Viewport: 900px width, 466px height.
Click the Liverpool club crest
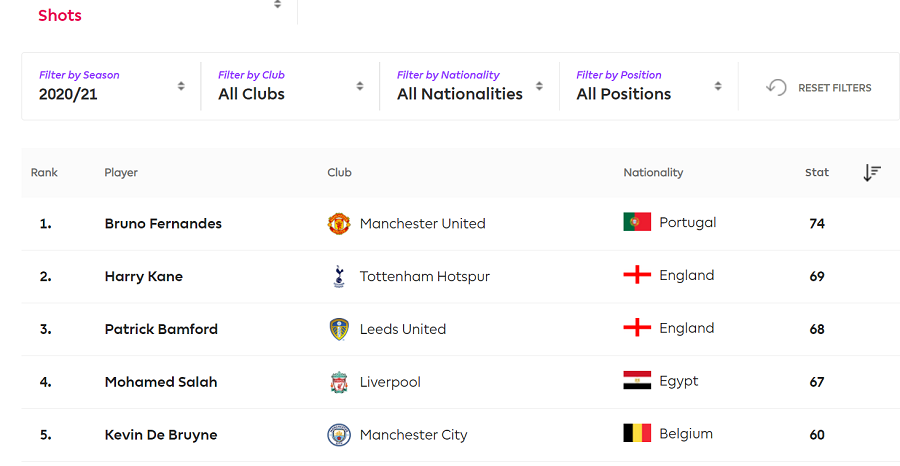pyautogui.click(x=339, y=382)
